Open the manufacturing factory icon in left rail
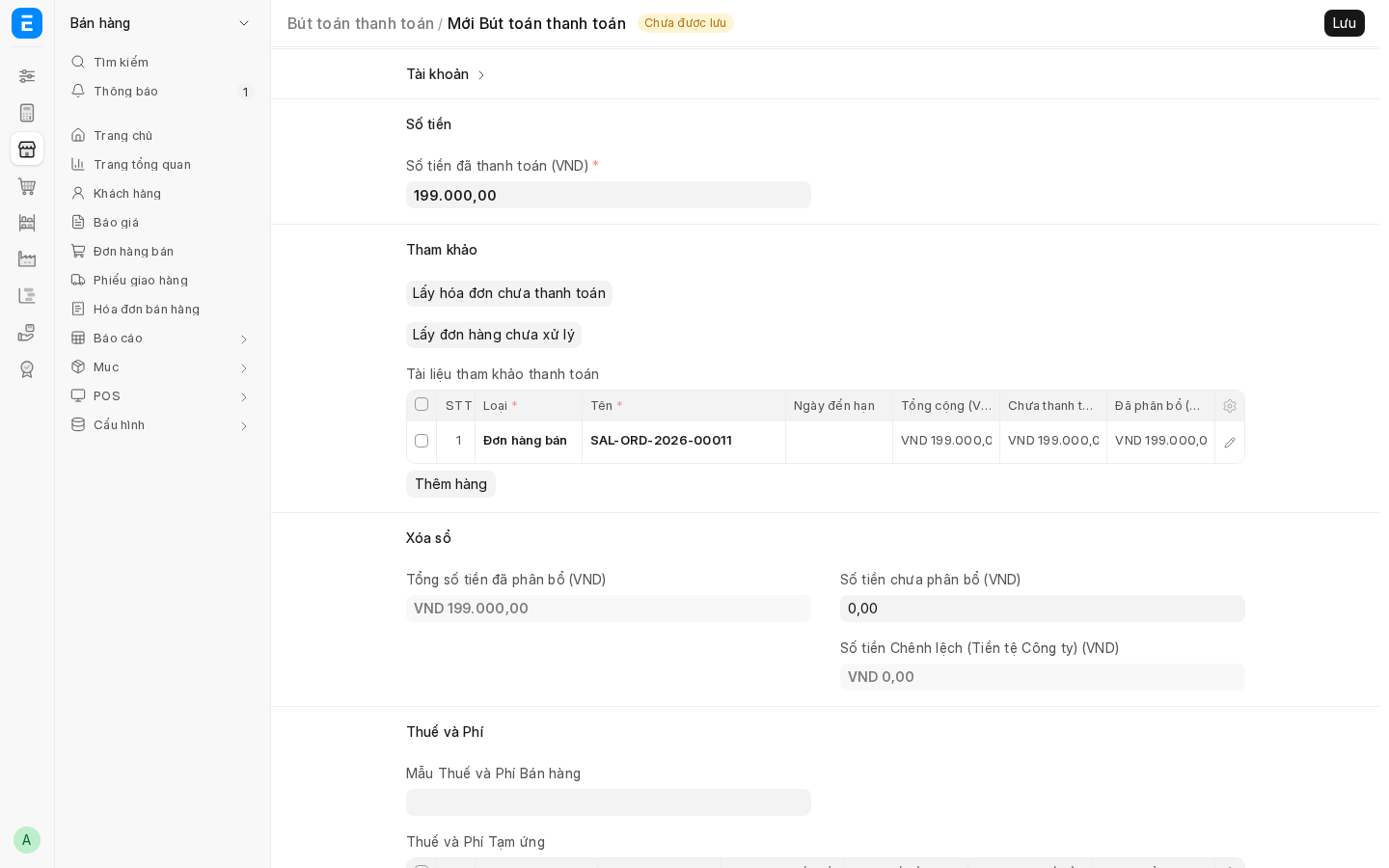Viewport: 1389px width, 868px height. pyautogui.click(x=27, y=259)
